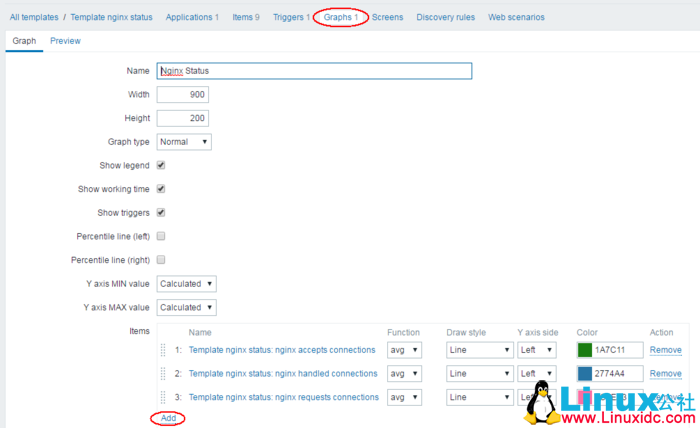
Task: Open the Y axis MAX value dropdown
Action: 186,307
